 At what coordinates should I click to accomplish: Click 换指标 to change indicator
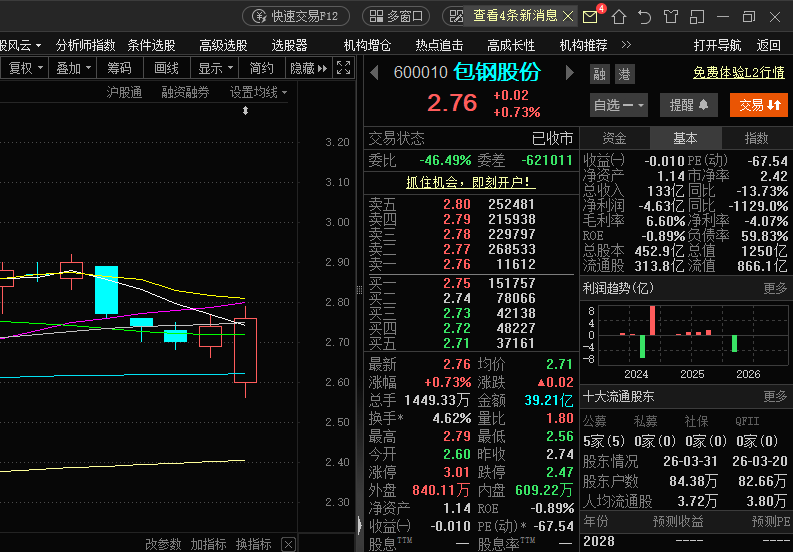[x=253, y=544]
